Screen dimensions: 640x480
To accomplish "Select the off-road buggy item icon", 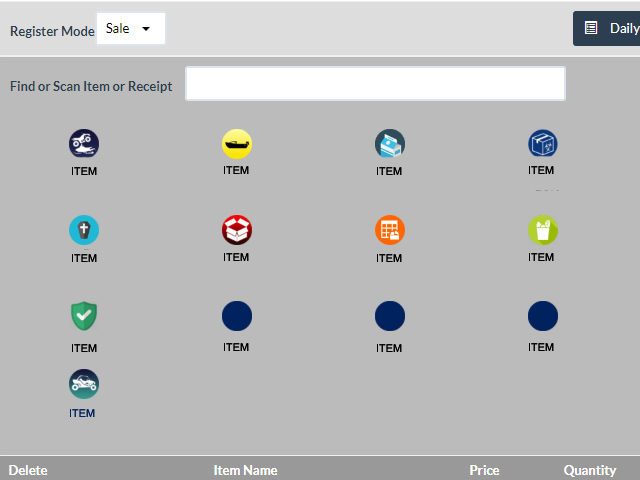I will point(84,384).
